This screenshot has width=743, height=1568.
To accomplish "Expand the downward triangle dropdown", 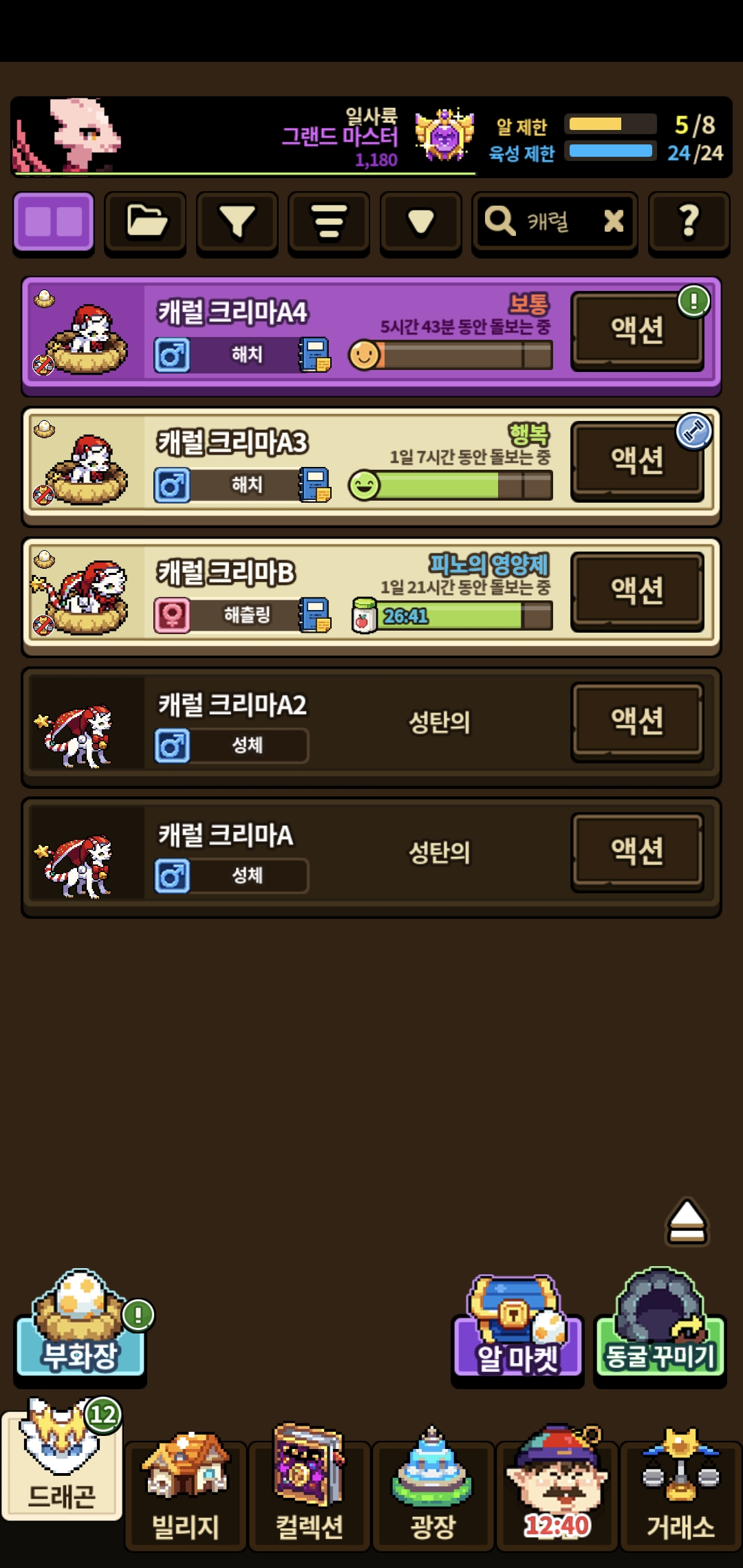I will point(420,222).
